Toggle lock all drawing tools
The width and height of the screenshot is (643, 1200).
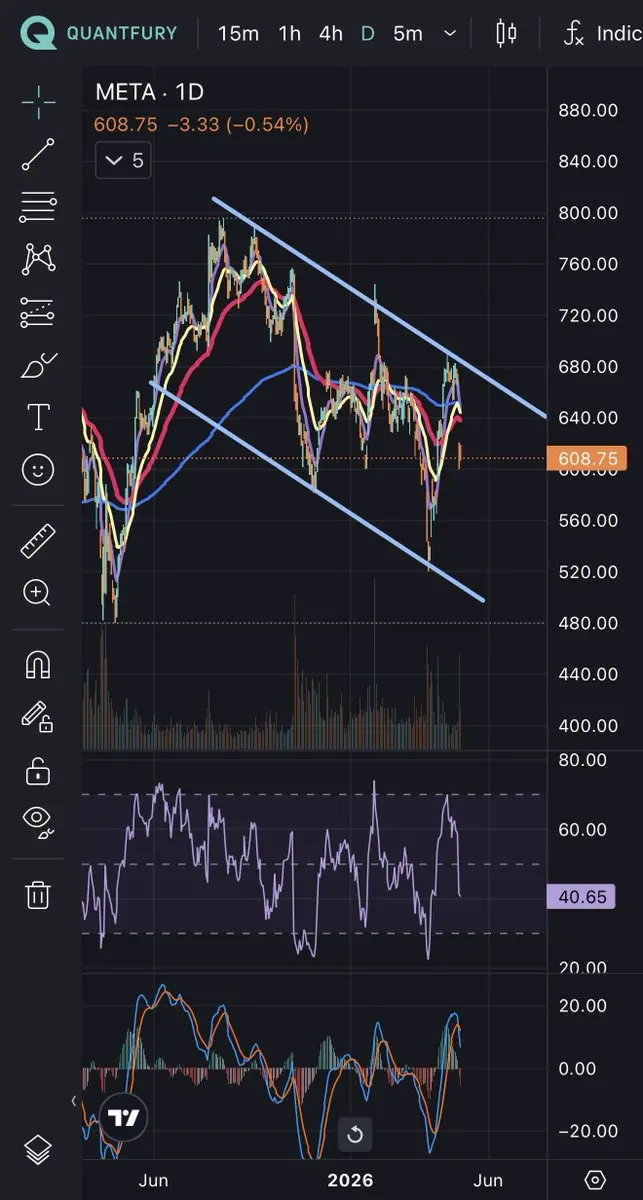pos(38,770)
